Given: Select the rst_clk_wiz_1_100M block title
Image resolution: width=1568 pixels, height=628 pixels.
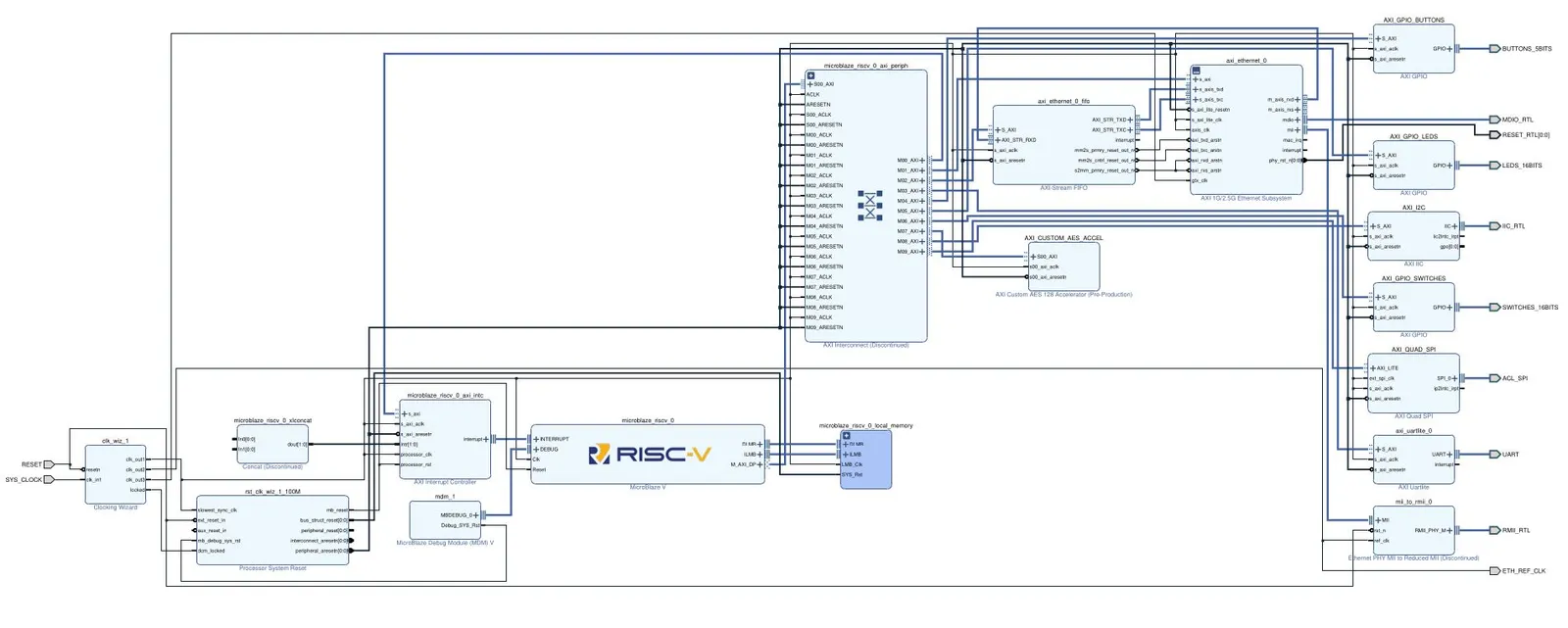Looking at the screenshot, I should coord(272,492).
